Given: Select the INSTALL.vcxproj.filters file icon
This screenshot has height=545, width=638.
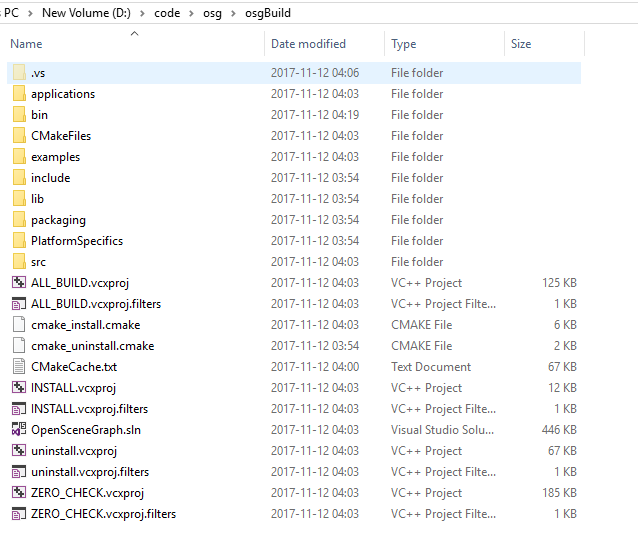Looking at the screenshot, I should pos(19,409).
